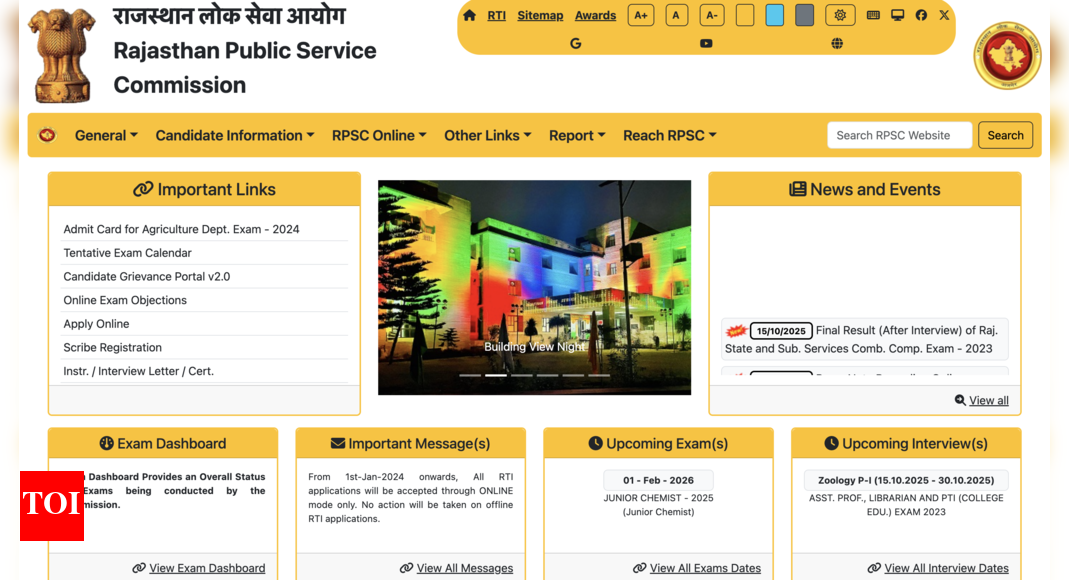The width and height of the screenshot is (1069, 580).
Task: Click the Google G icon
Action: (576, 43)
